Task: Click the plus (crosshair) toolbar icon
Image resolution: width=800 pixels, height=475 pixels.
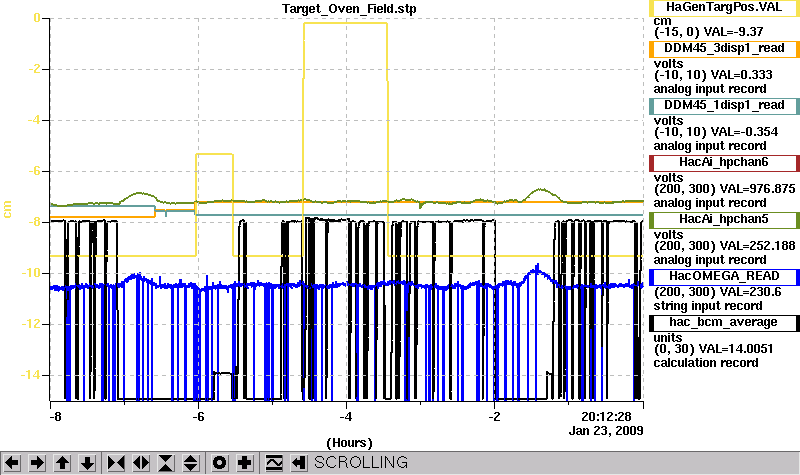Action: click(244, 463)
